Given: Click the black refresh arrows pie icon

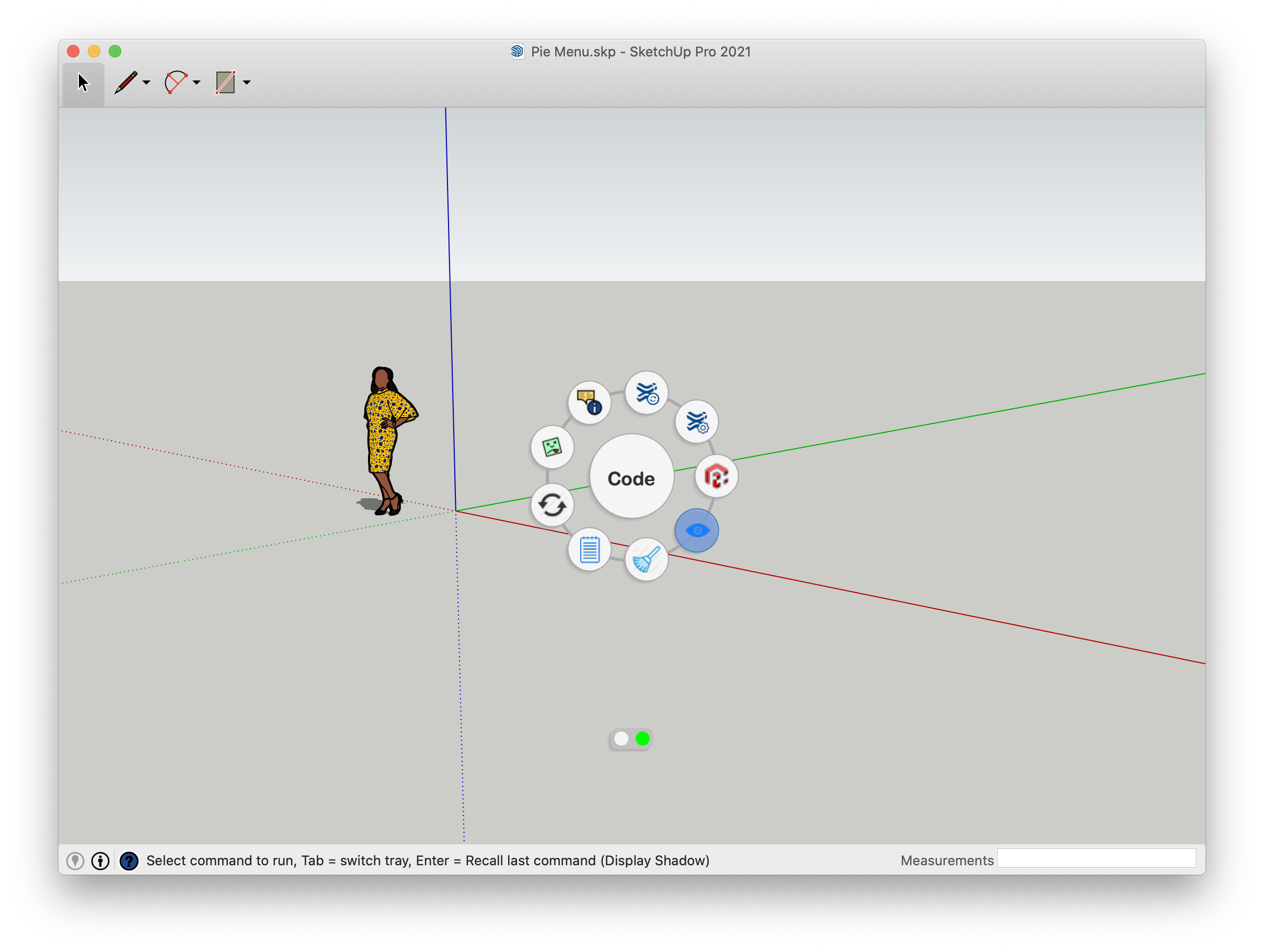Looking at the screenshot, I should [x=552, y=505].
